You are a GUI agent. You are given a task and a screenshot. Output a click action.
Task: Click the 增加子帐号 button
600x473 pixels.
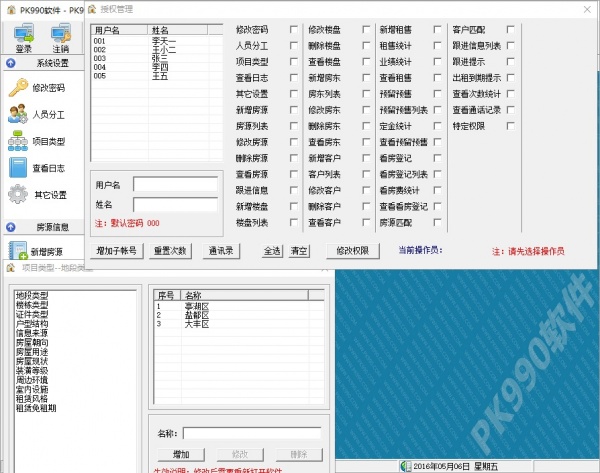(x=117, y=251)
